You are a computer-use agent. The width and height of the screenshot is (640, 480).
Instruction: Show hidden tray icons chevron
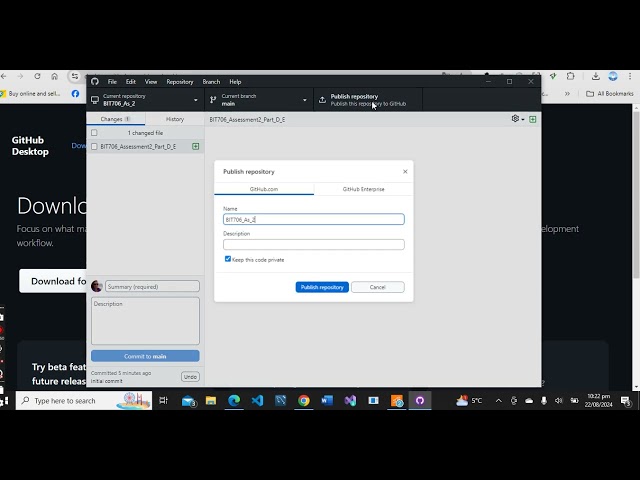click(499, 401)
